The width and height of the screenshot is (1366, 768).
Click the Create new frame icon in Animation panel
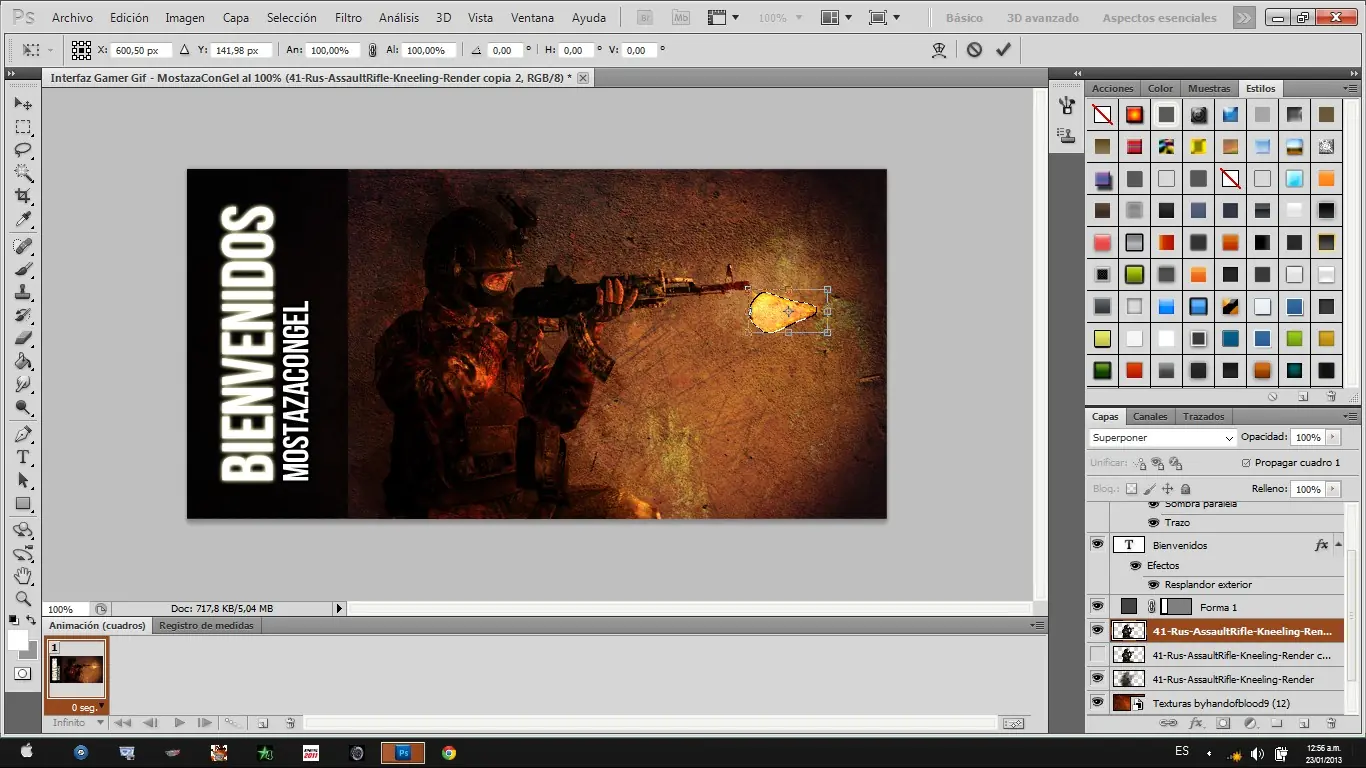pos(263,723)
